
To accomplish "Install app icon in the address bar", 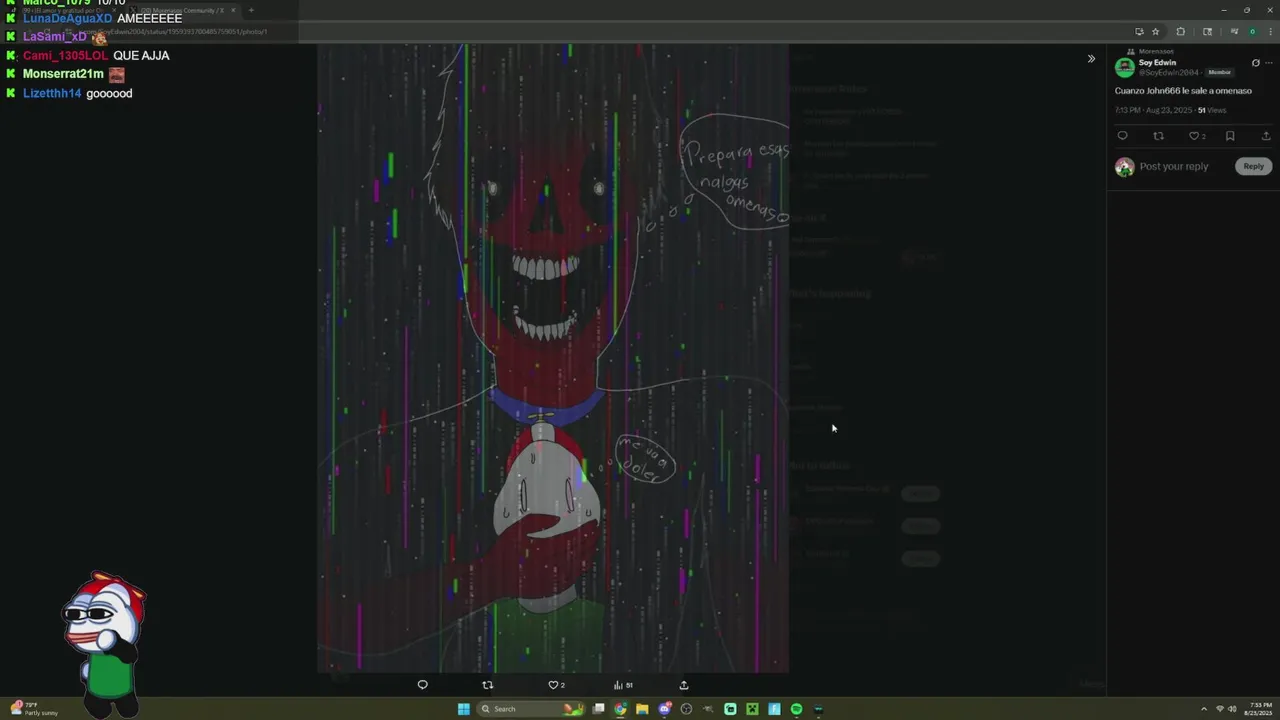I will 1139,31.
